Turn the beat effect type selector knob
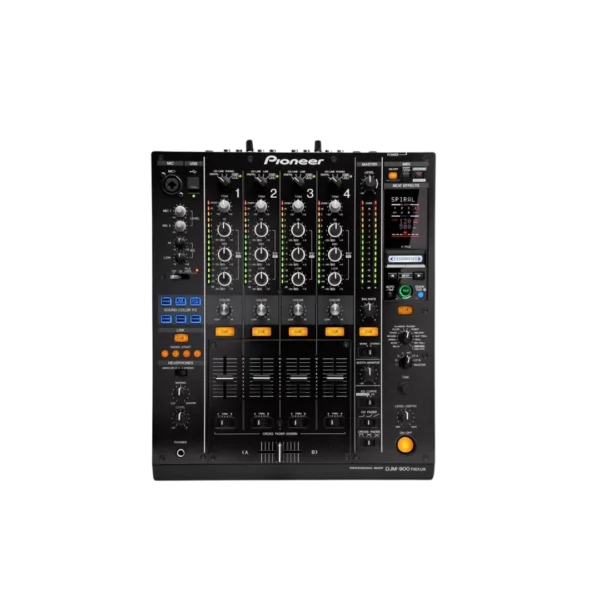This screenshot has width=600, height=600. (404, 338)
